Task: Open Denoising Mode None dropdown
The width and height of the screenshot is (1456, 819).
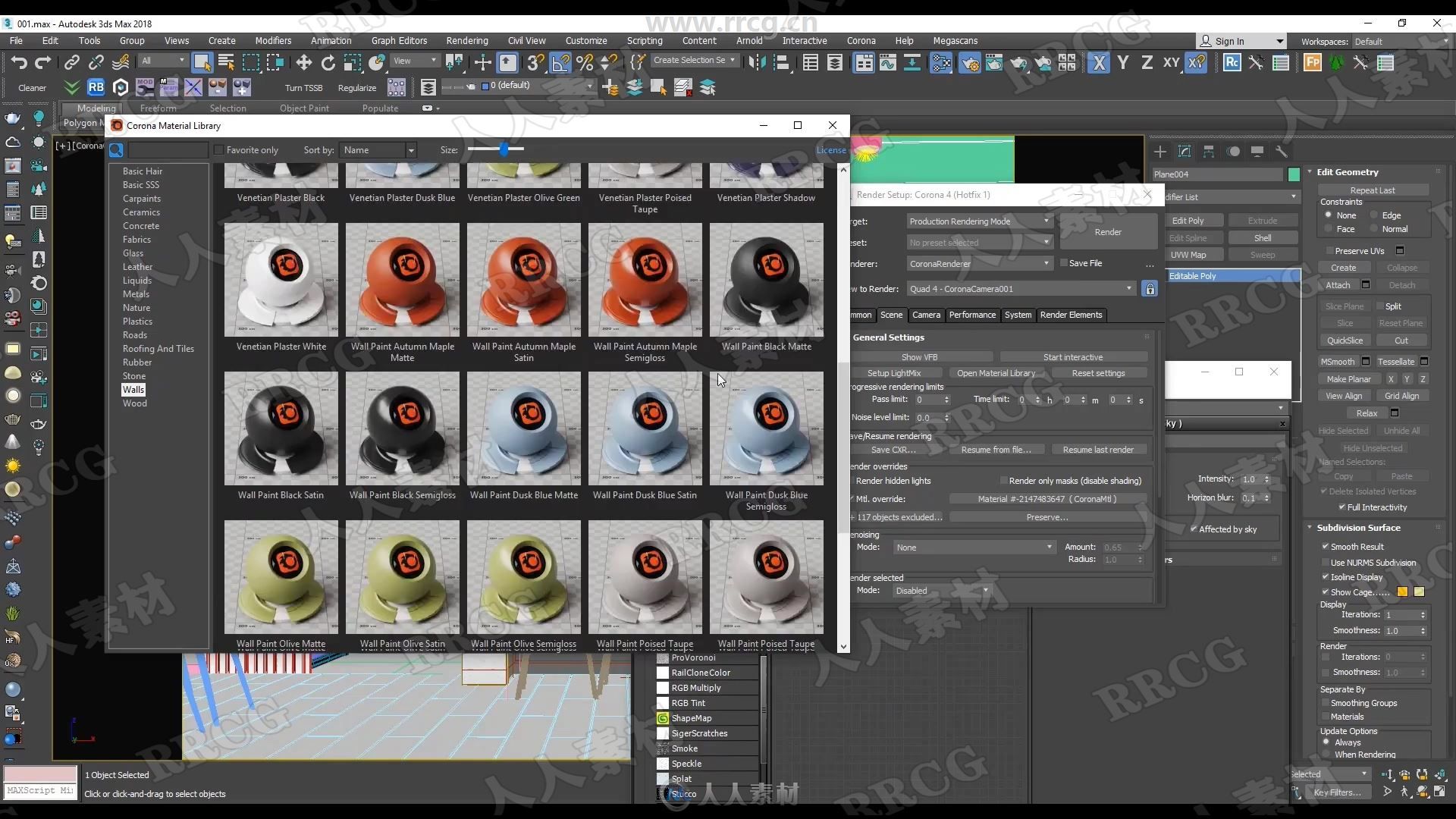Action: pos(974,548)
